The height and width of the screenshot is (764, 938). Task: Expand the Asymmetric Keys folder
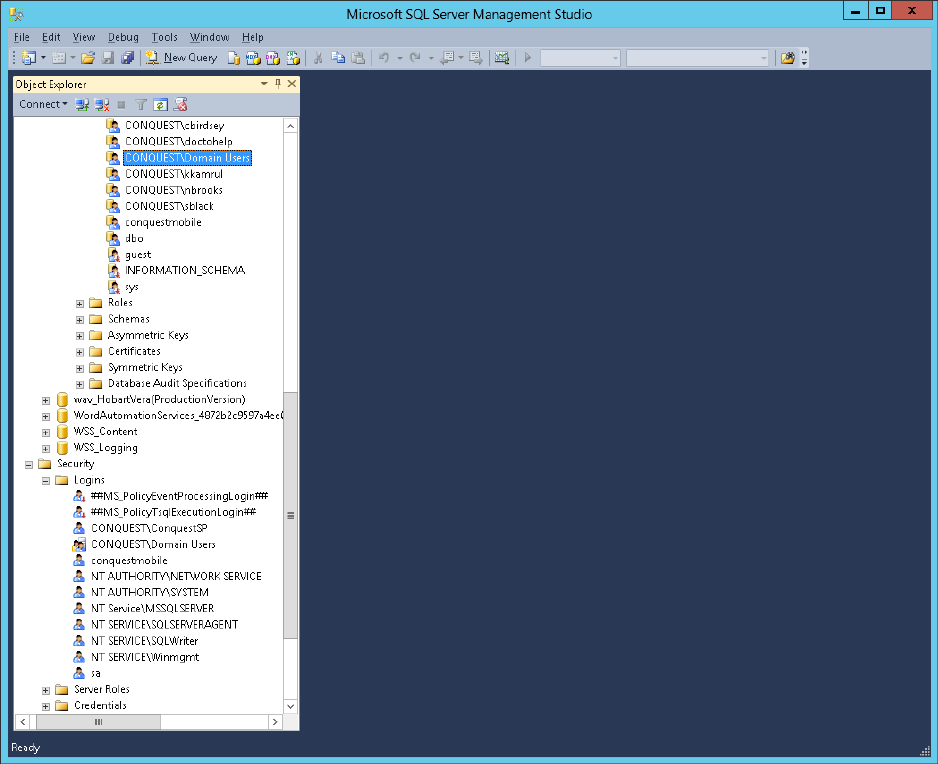(80, 336)
